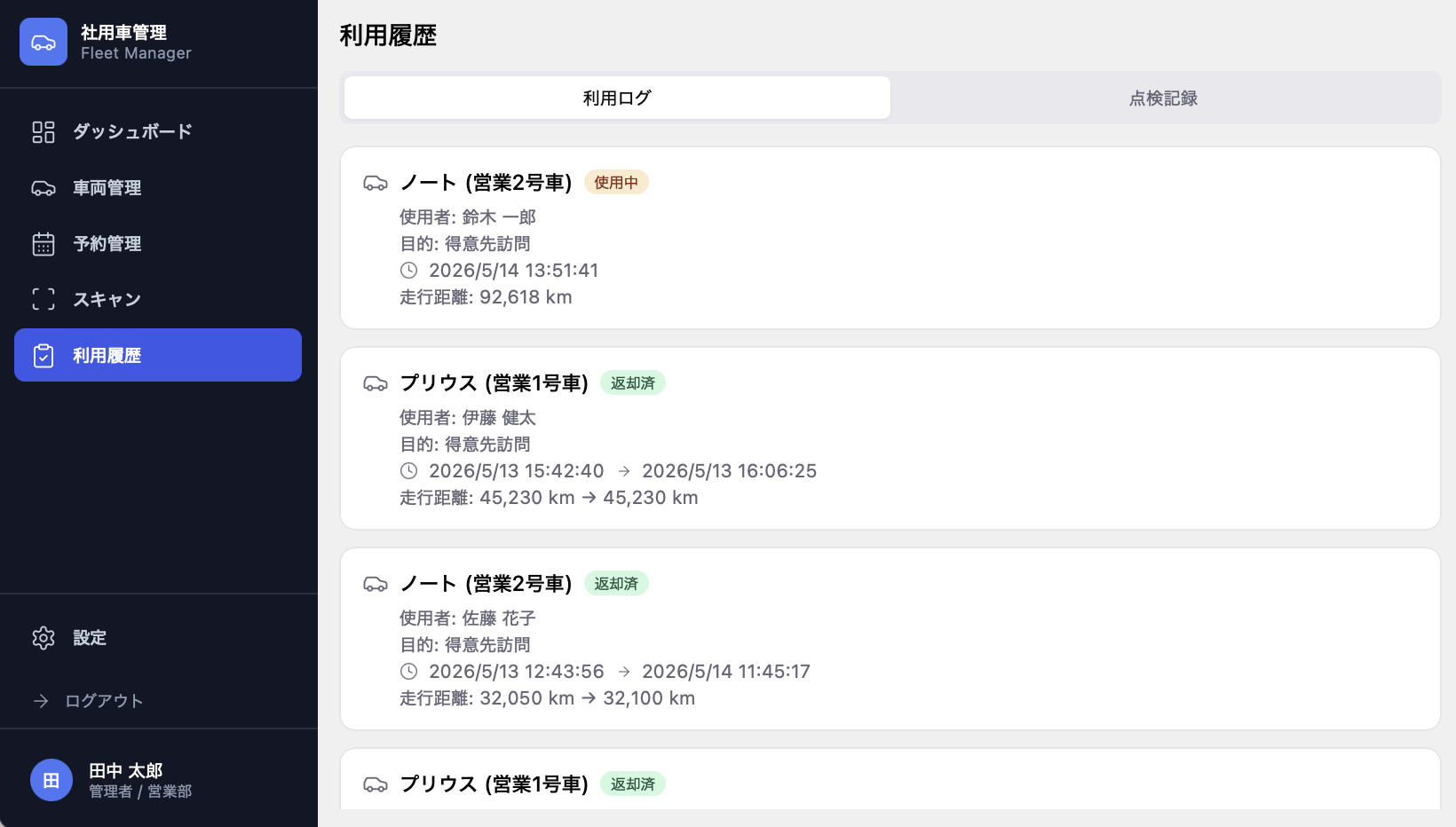Click timestamp 2026/5/14 13:51:41
Image resolution: width=1456 pixels, height=827 pixels.
(514, 271)
